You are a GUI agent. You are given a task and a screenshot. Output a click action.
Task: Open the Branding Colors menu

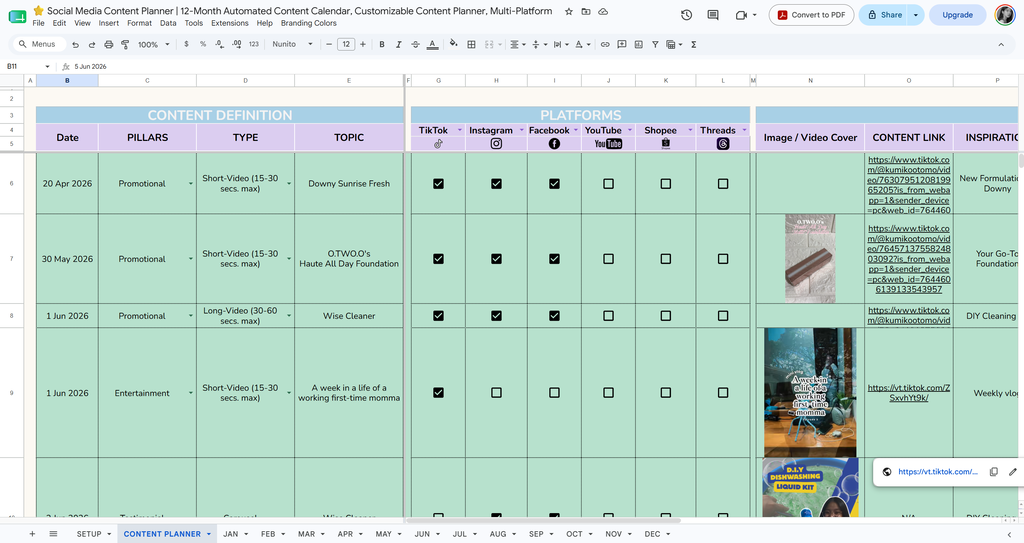309,23
